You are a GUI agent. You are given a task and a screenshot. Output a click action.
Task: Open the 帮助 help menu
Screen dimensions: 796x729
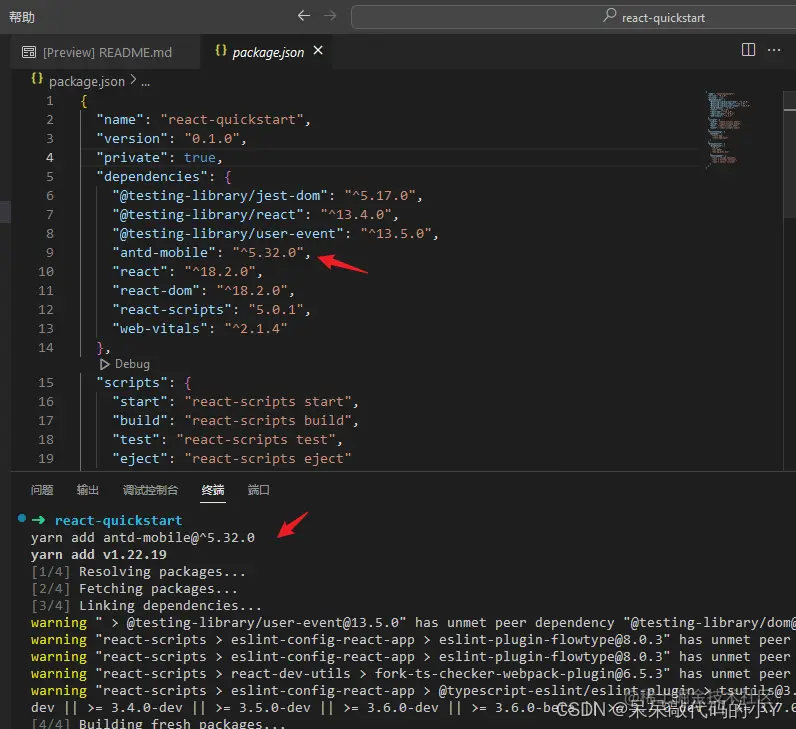[x=22, y=17]
